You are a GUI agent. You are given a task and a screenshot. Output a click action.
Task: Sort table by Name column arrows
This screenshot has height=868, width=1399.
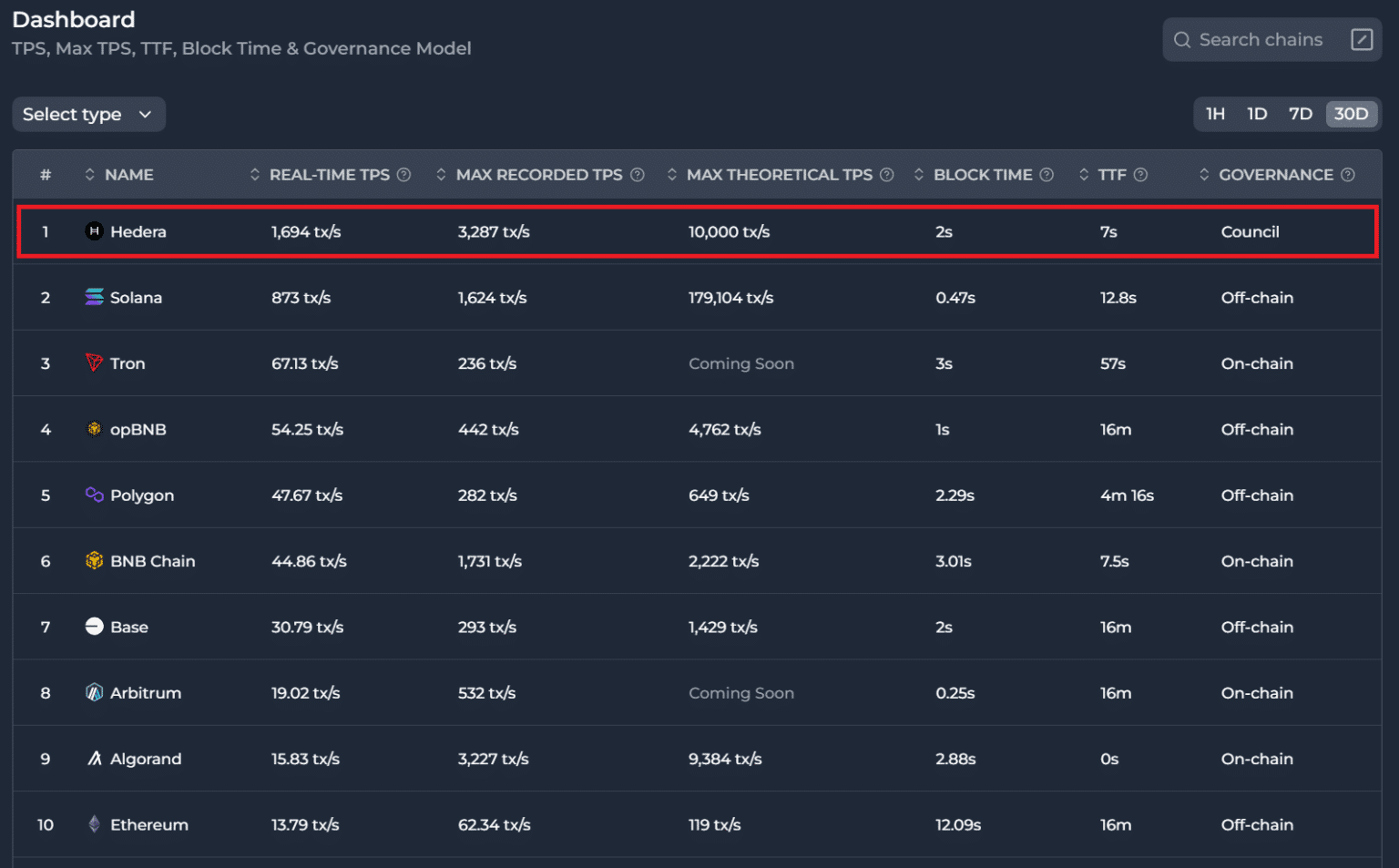tap(89, 175)
